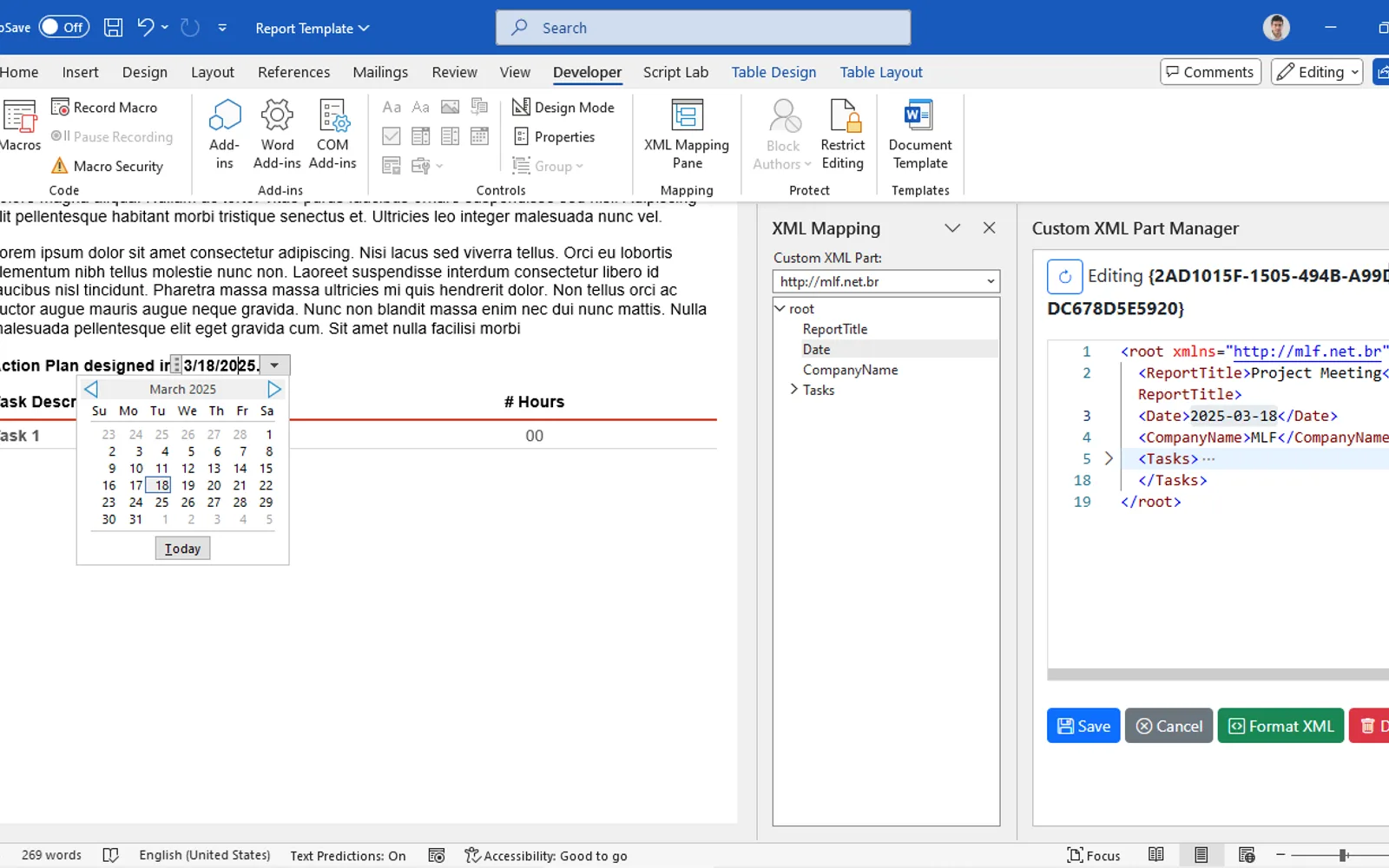Image resolution: width=1389 pixels, height=868 pixels.
Task: Open the Macros button
Action: pyautogui.click(x=20, y=126)
